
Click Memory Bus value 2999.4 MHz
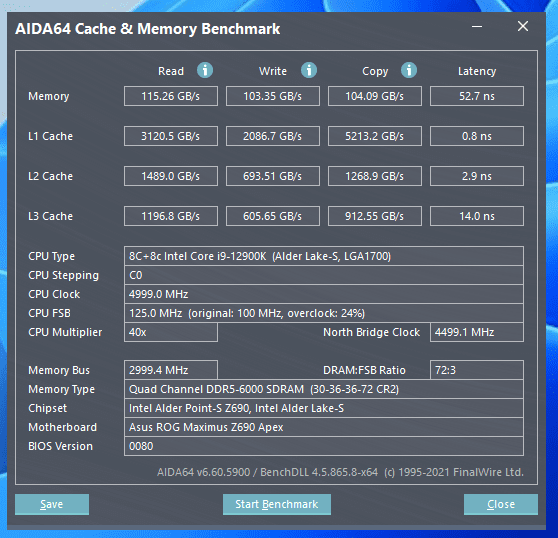tap(171, 370)
